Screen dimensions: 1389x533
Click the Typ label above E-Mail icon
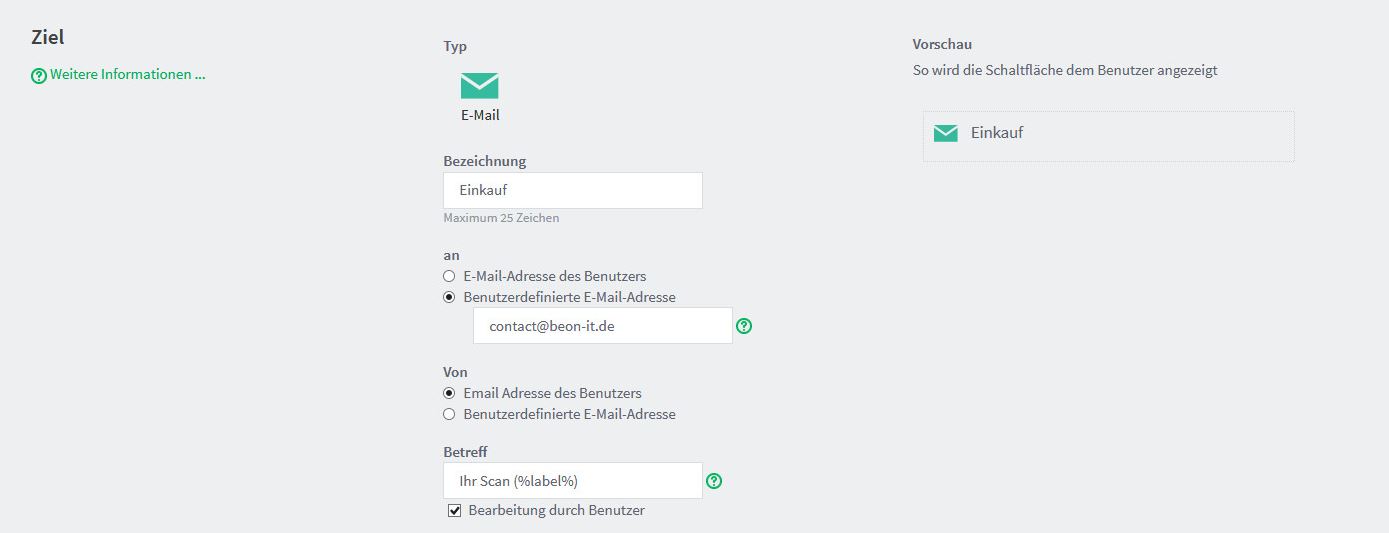(455, 46)
